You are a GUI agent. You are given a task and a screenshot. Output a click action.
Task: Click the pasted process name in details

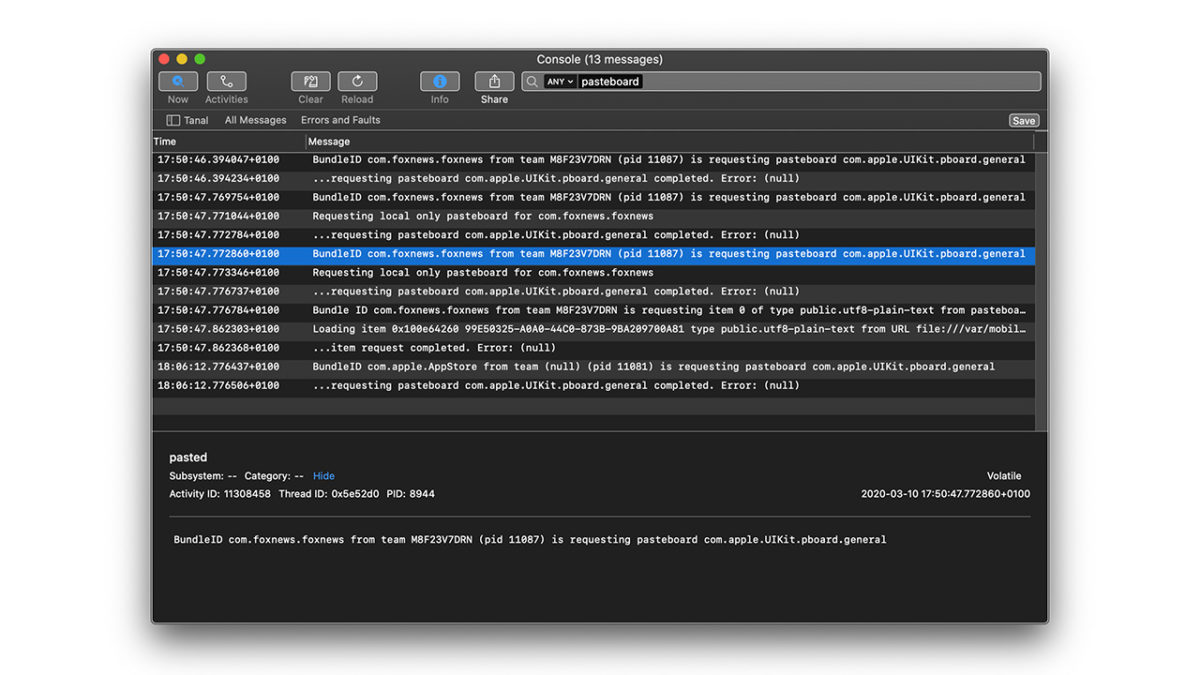pyautogui.click(x=188, y=457)
